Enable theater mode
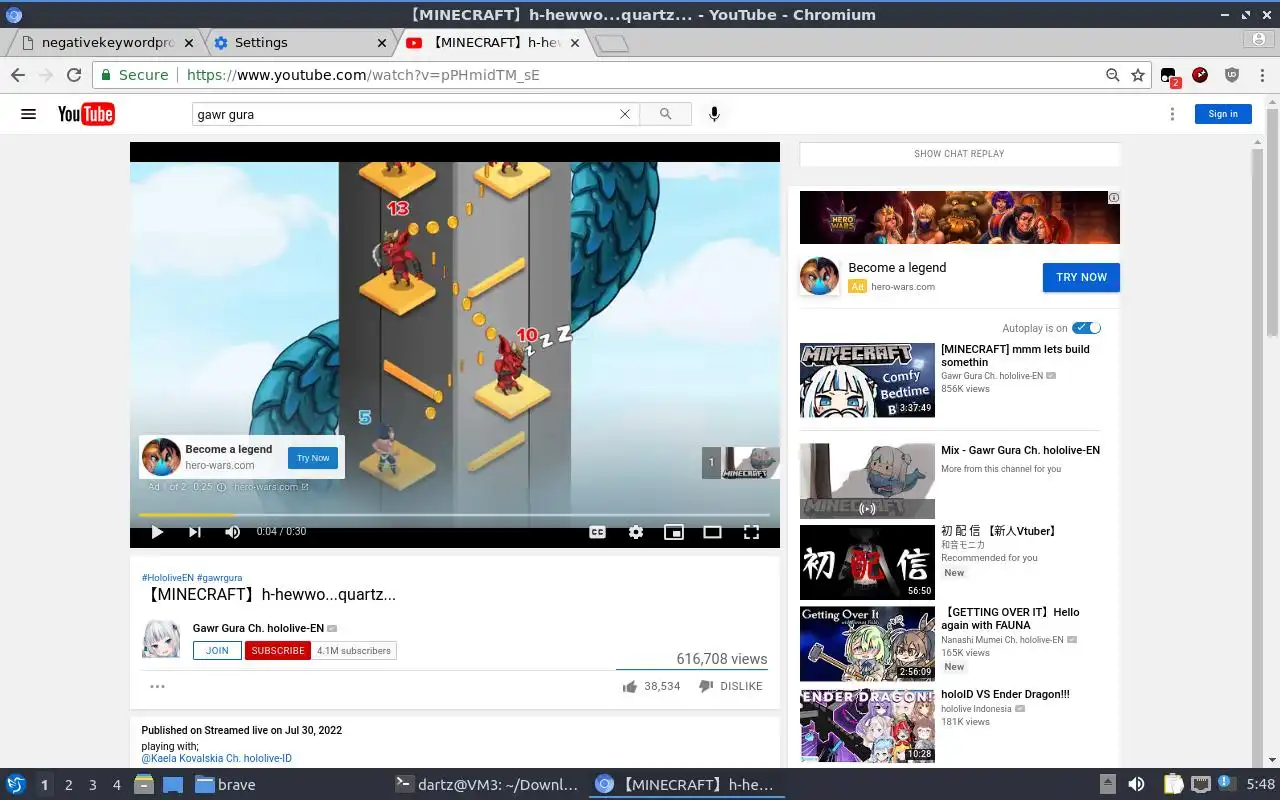 coord(712,532)
